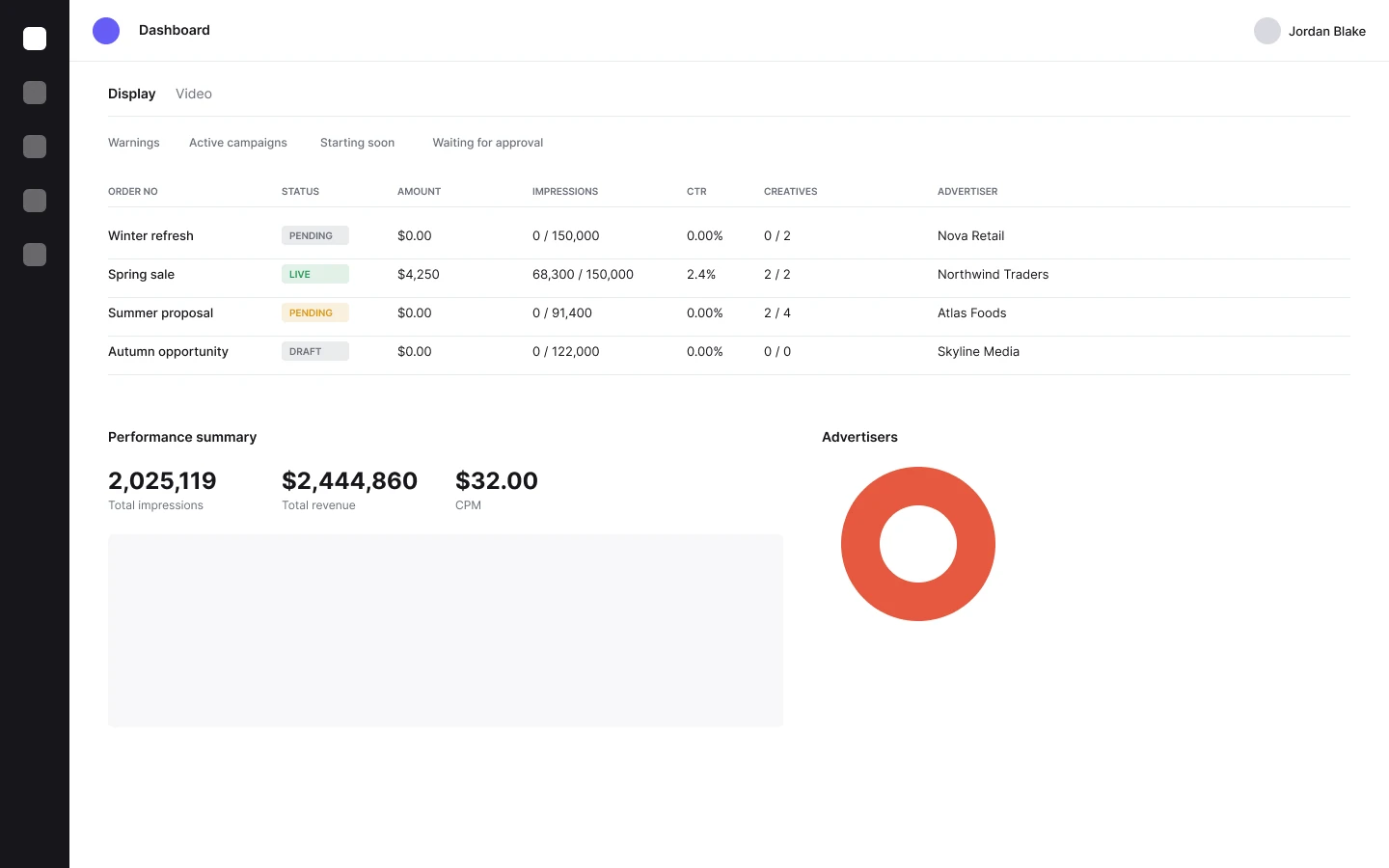
Task: Click the DRAFT badge for Autumn opportunity
Action: tap(315, 351)
